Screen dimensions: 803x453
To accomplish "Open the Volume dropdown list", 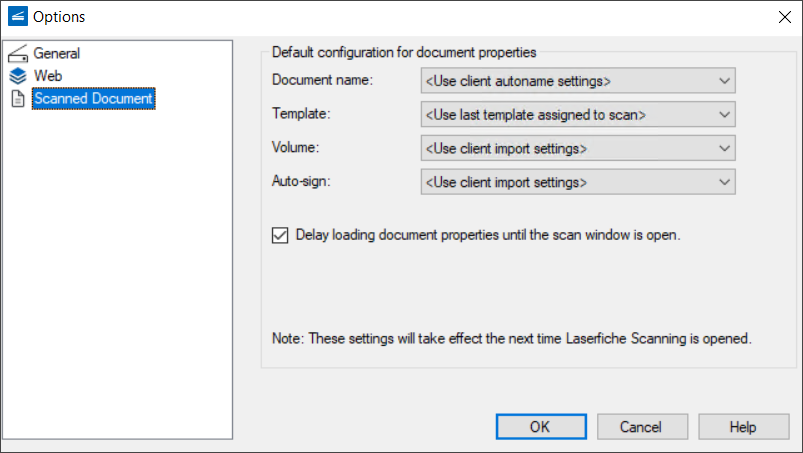I will pos(578,148).
